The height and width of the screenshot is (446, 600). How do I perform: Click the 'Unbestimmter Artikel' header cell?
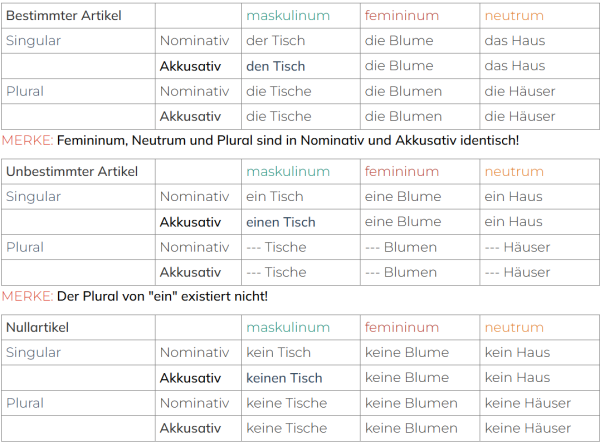[78, 171]
